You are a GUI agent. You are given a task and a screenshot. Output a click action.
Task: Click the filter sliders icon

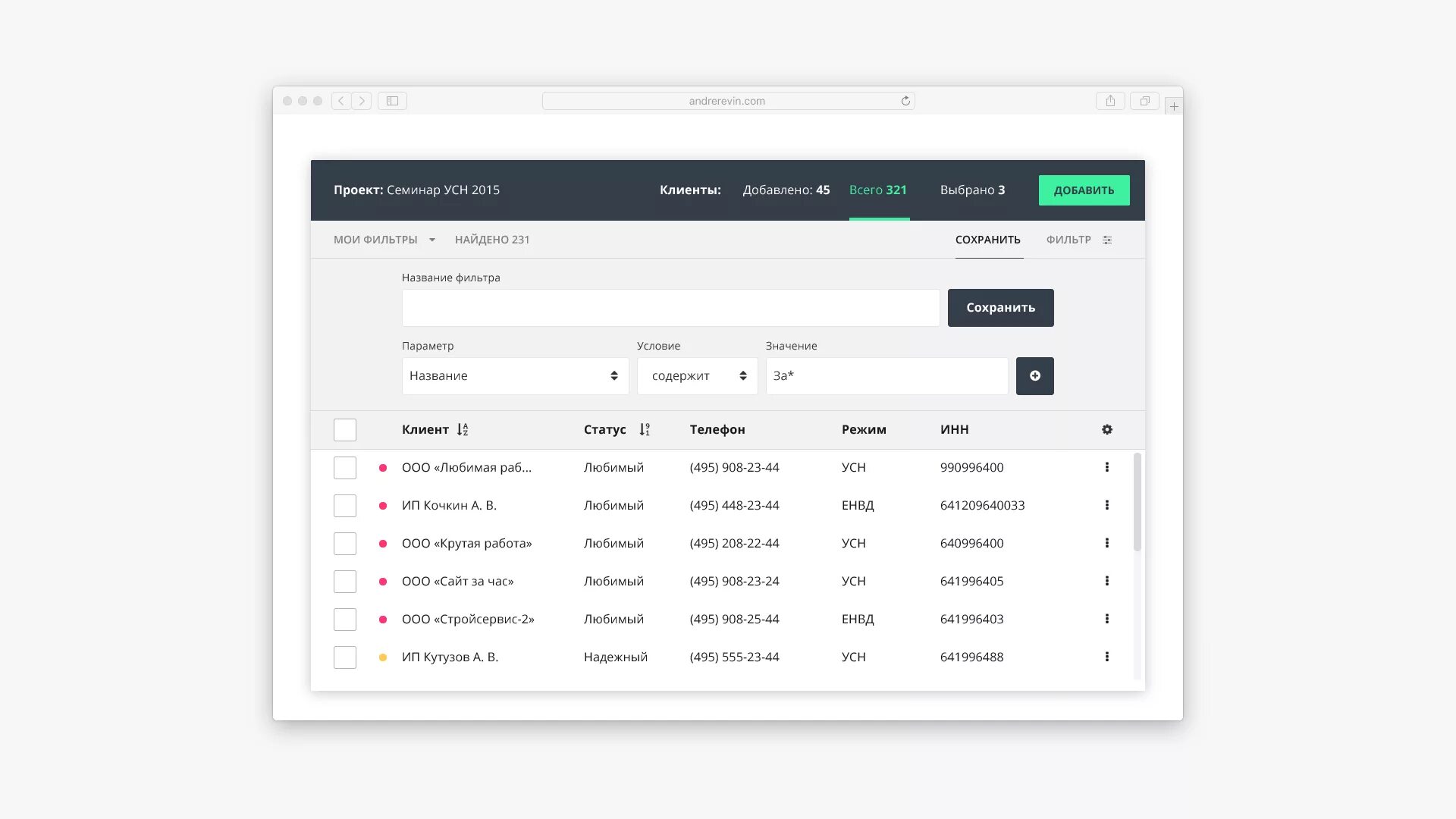coord(1107,240)
